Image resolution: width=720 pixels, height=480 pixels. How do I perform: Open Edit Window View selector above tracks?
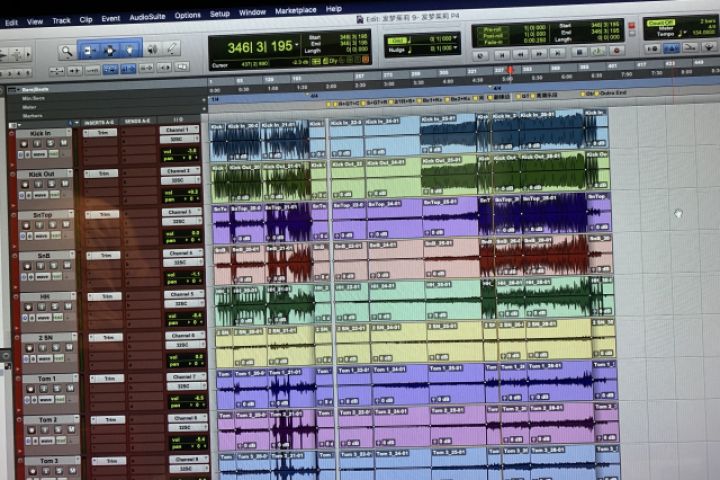(x=13, y=125)
